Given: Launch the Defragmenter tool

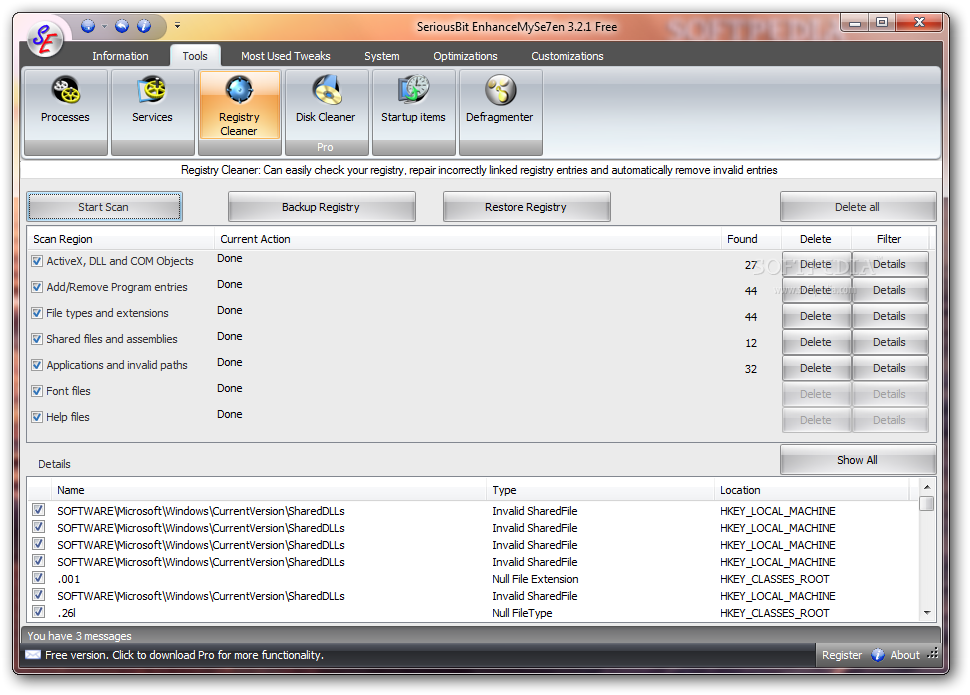Looking at the screenshot, I should pos(500,112).
